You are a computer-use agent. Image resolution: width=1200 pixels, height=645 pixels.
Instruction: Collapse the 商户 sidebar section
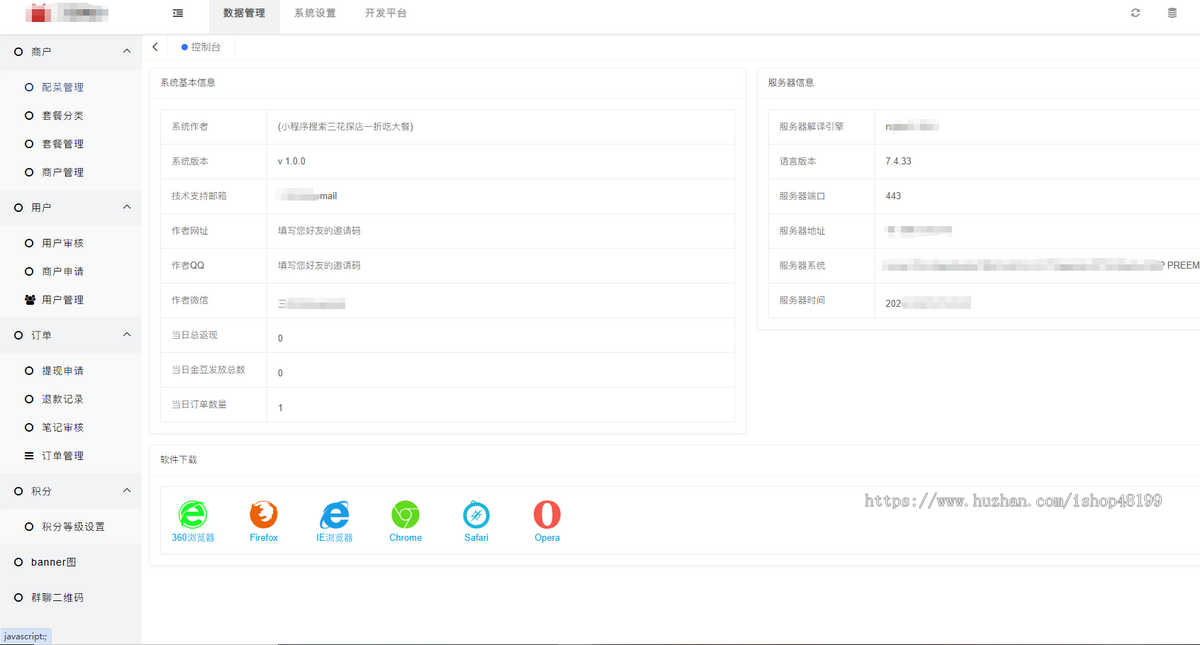(126, 51)
